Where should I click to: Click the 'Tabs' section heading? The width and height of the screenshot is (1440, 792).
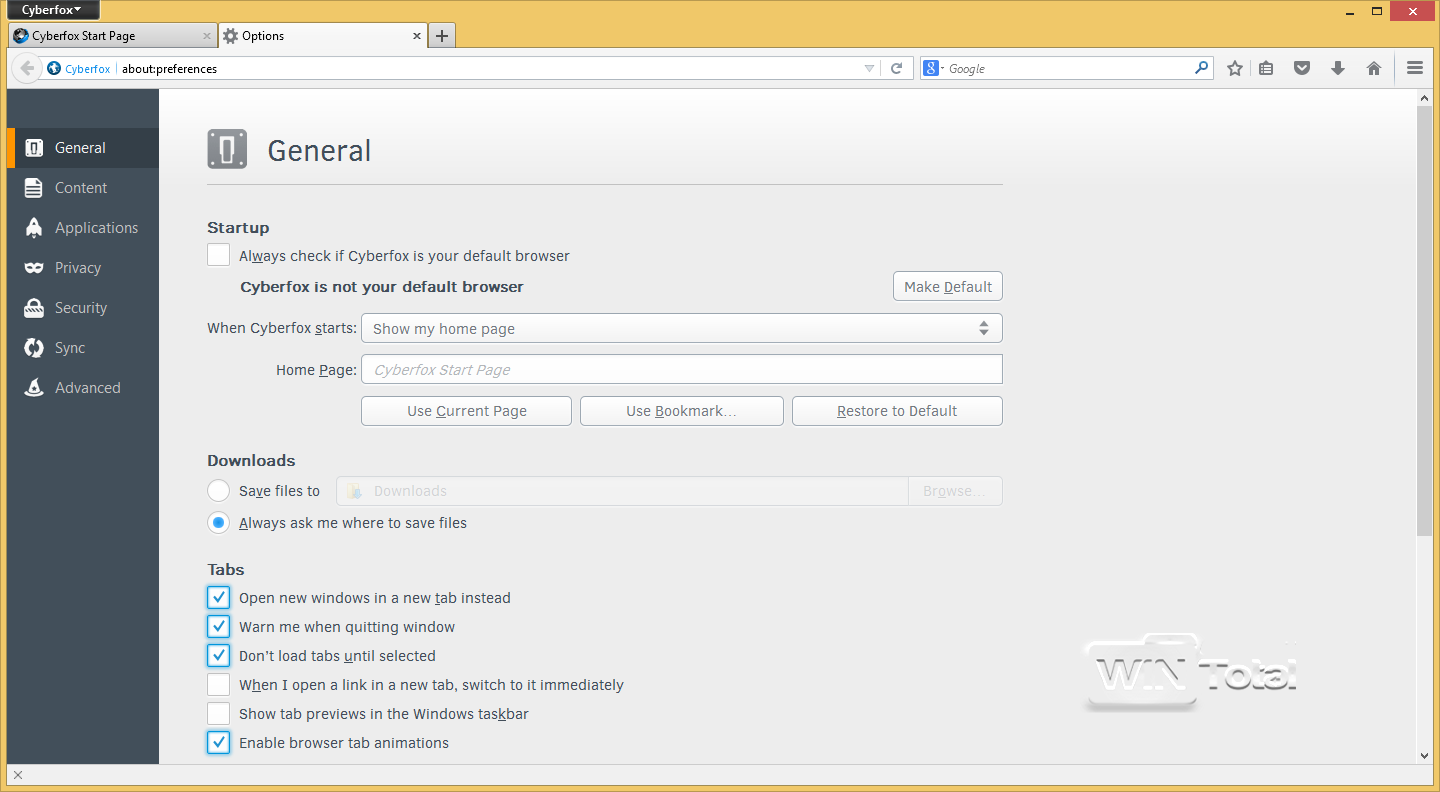point(226,569)
